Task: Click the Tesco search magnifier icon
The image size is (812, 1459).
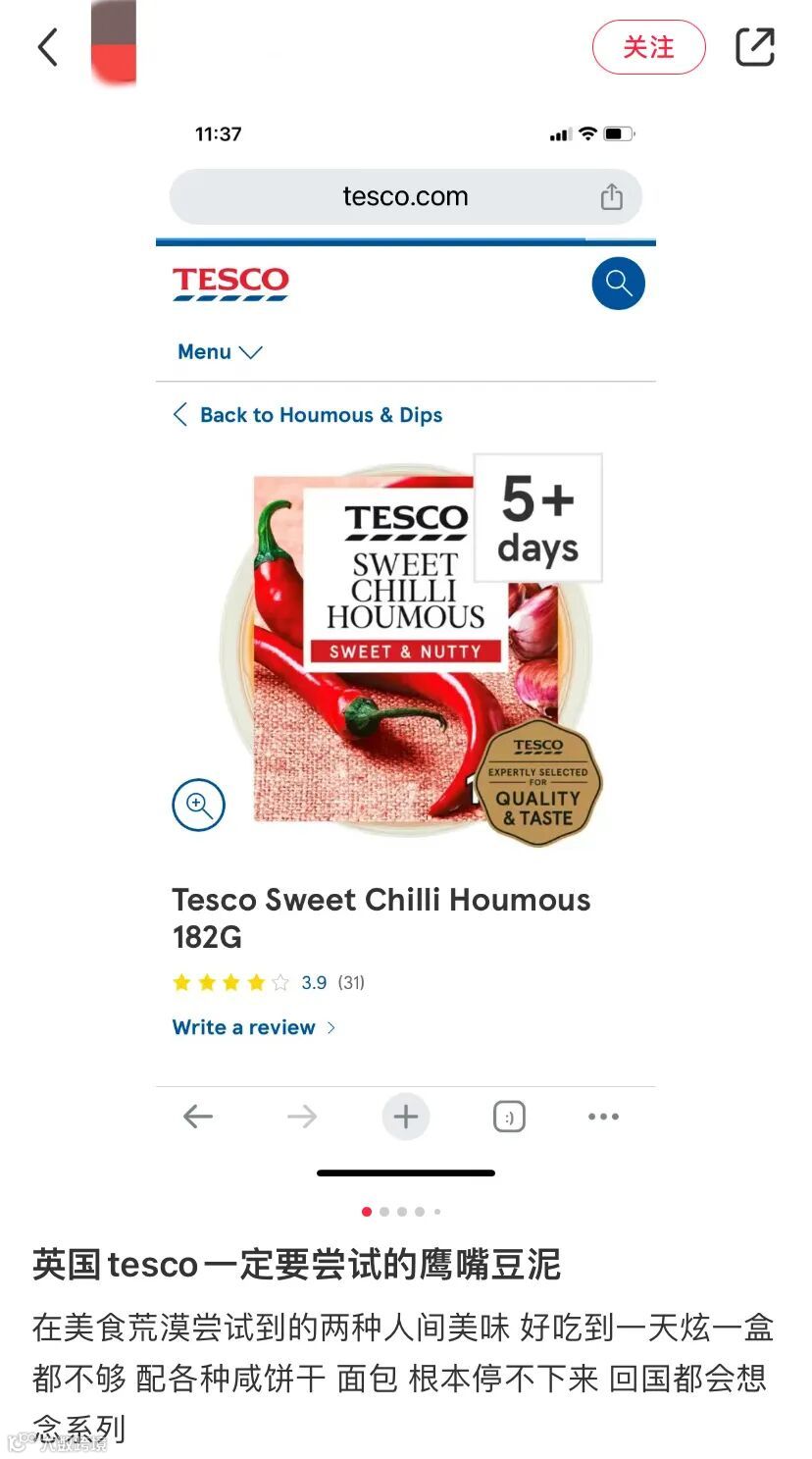Action: coord(618,284)
